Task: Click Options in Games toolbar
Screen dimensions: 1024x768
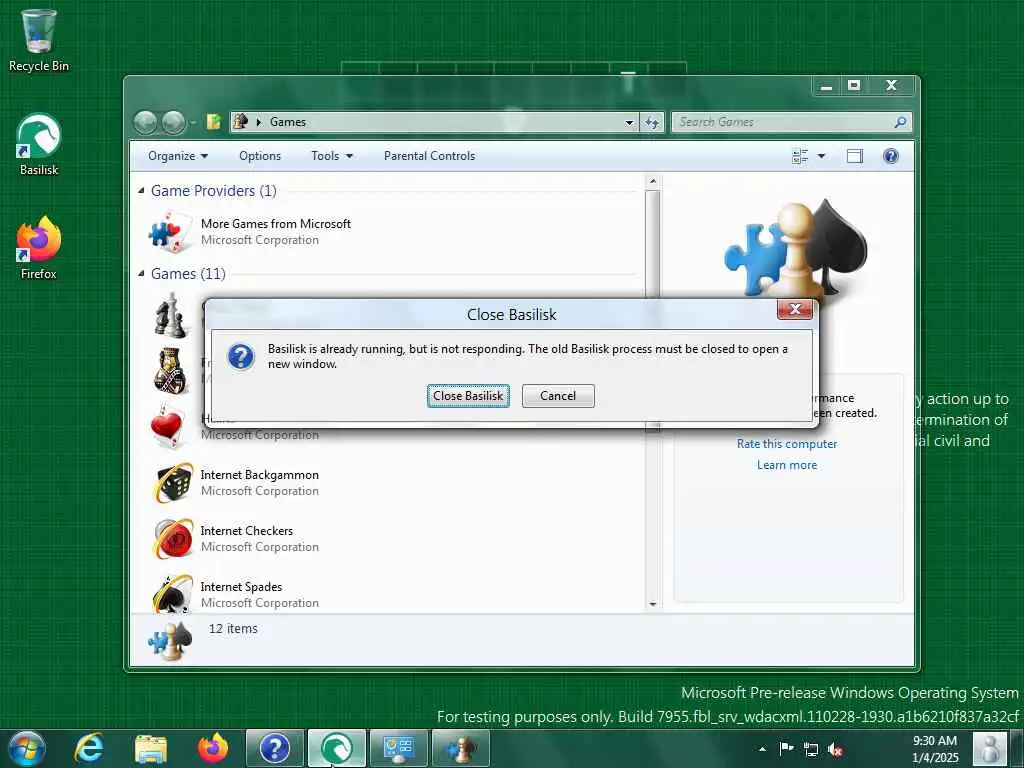Action: tap(260, 155)
